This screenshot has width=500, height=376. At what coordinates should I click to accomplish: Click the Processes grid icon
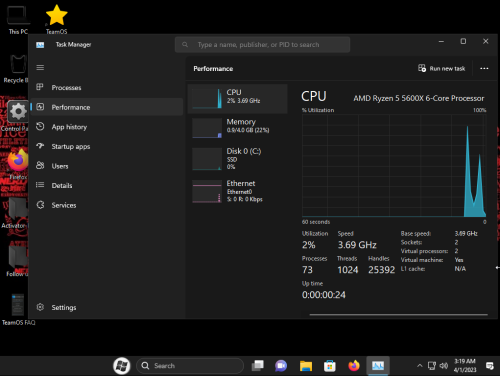tap(40, 87)
